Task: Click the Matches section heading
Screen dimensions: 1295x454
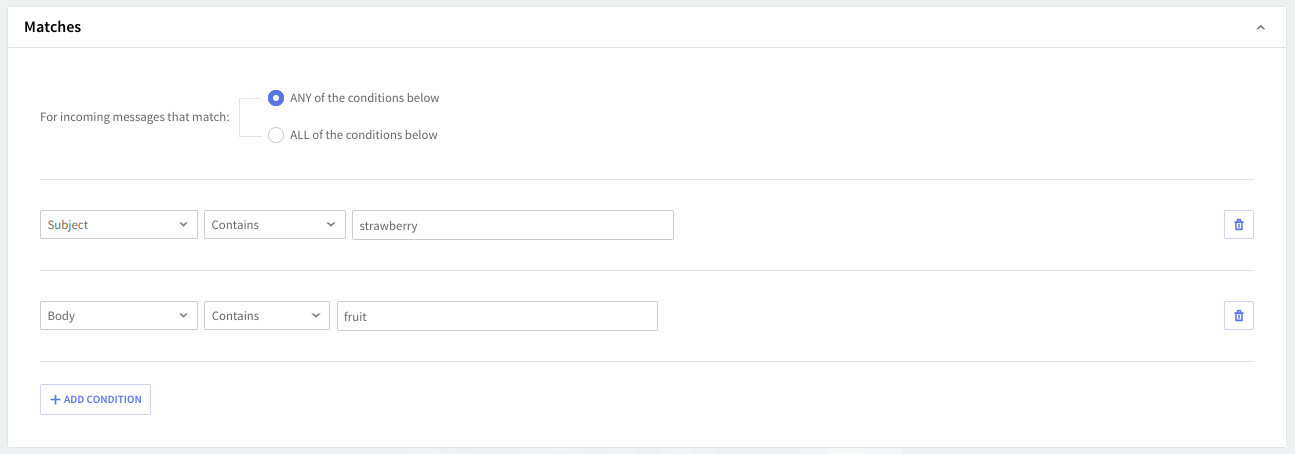Action: point(53,27)
